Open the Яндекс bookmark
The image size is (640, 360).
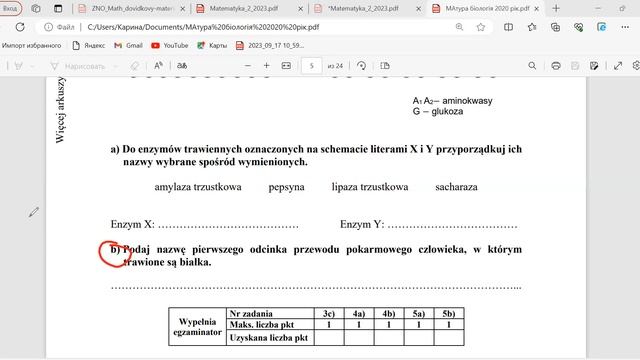tap(89, 46)
